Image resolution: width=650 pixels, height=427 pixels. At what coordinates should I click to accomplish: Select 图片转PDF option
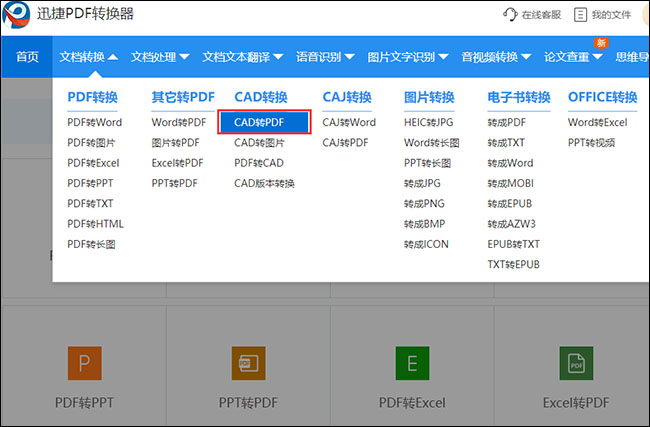click(x=175, y=143)
